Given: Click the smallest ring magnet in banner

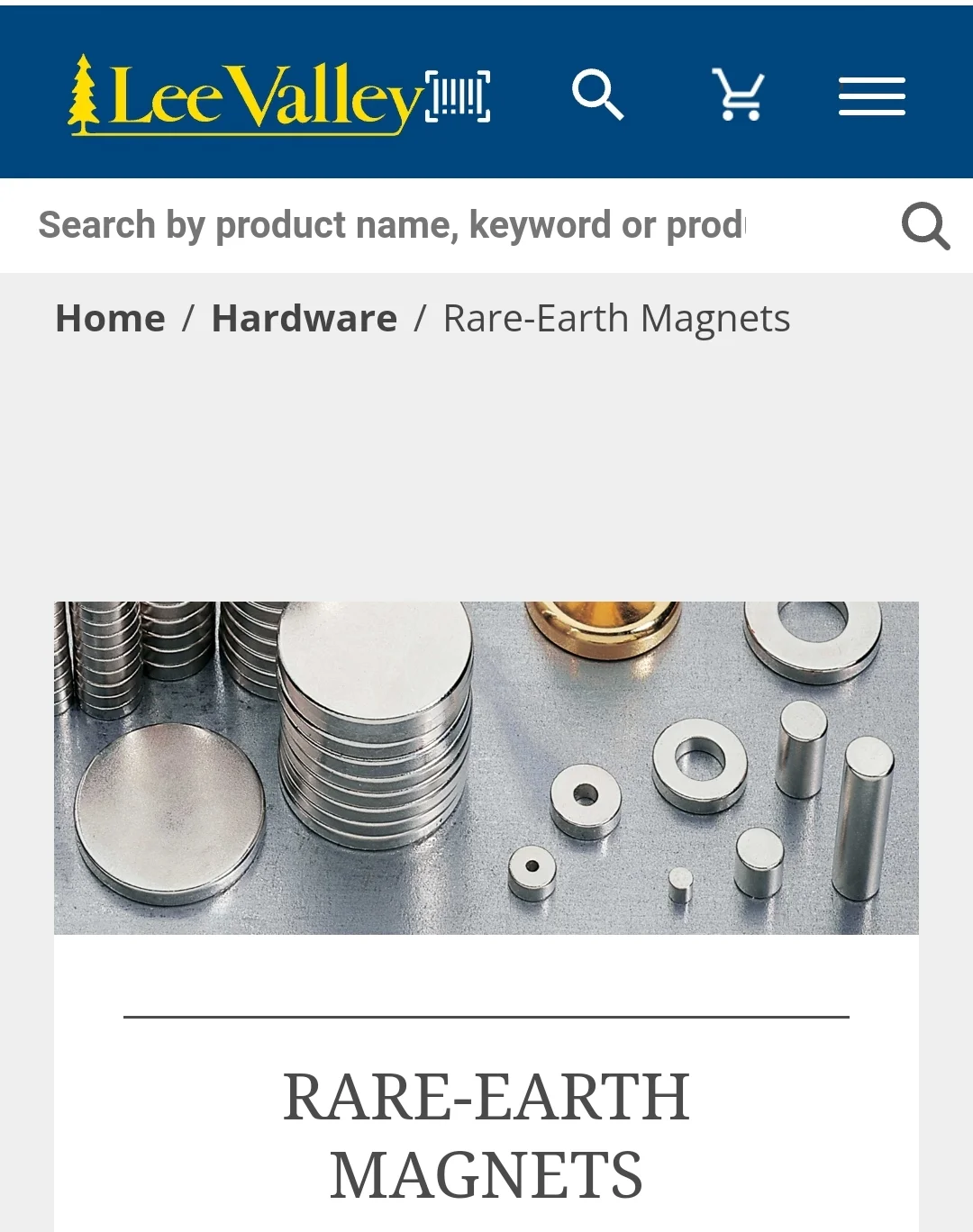Looking at the screenshot, I should point(532,873).
